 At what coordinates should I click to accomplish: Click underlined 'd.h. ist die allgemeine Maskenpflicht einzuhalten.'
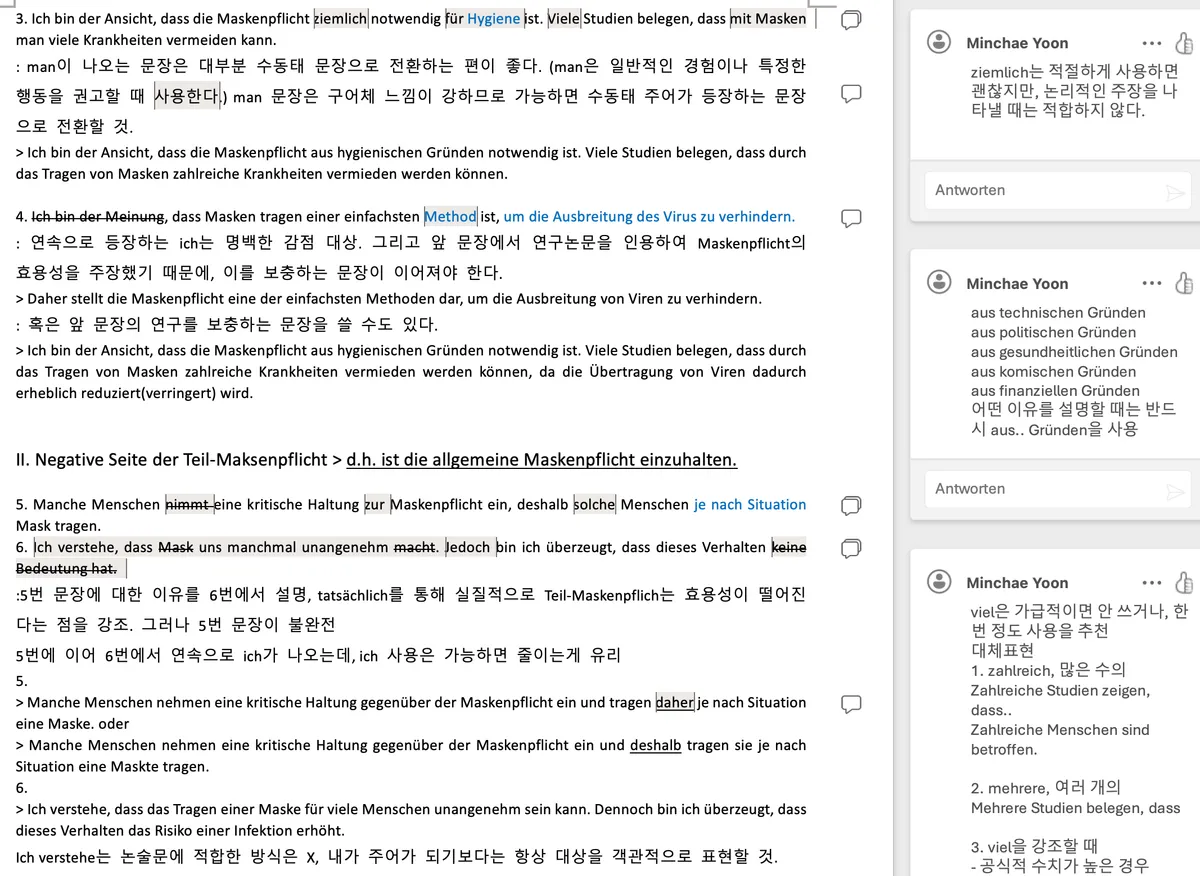point(542,460)
